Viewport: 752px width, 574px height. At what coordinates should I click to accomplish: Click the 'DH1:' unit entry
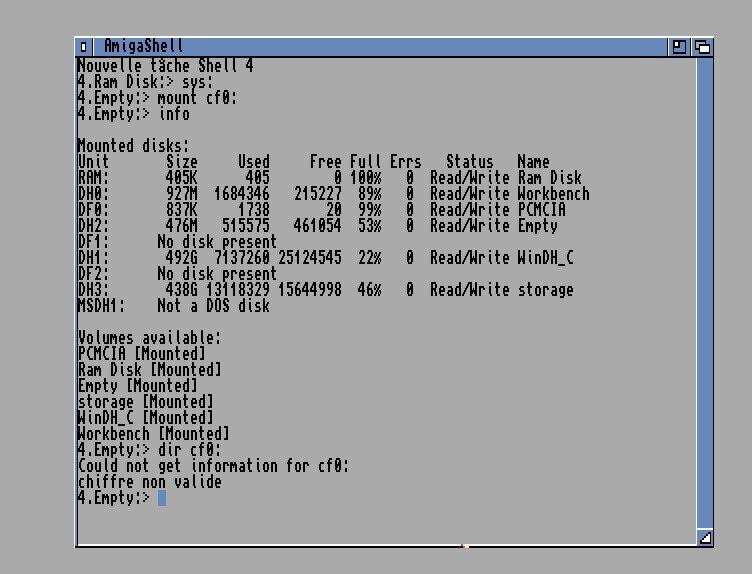point(94,258)
